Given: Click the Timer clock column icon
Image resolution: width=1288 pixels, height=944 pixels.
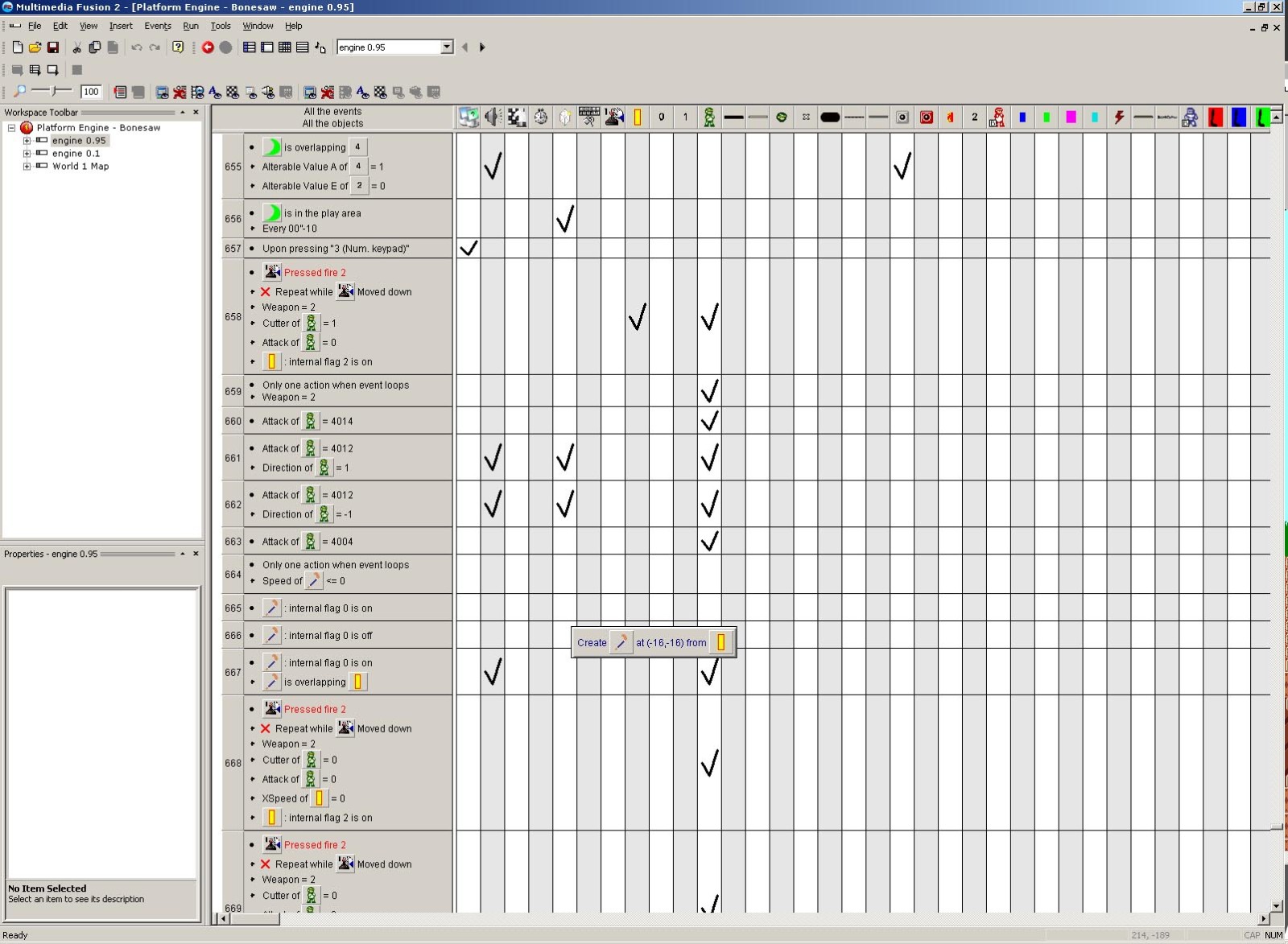Looking at the screenshot, I should pos(541,117).
